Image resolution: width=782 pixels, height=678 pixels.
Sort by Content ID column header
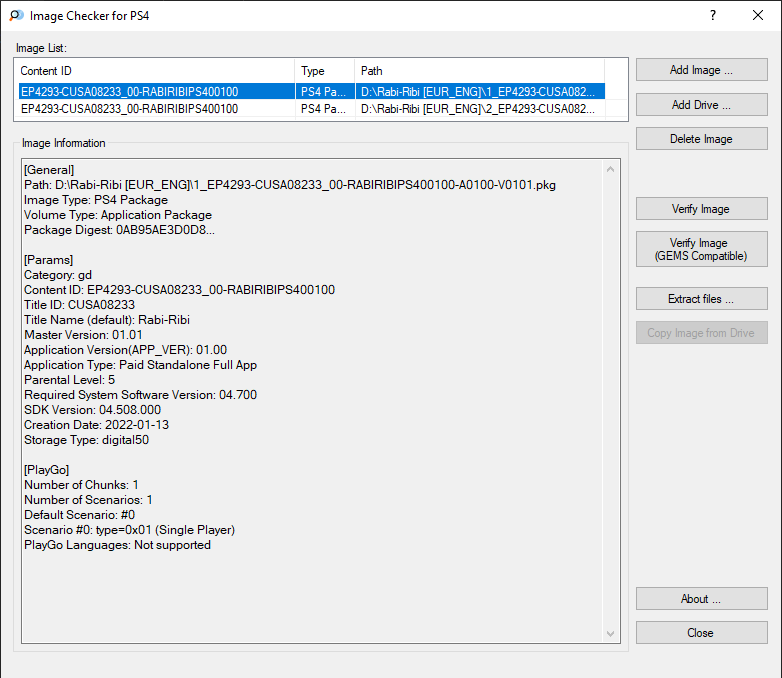coord(156,71)
